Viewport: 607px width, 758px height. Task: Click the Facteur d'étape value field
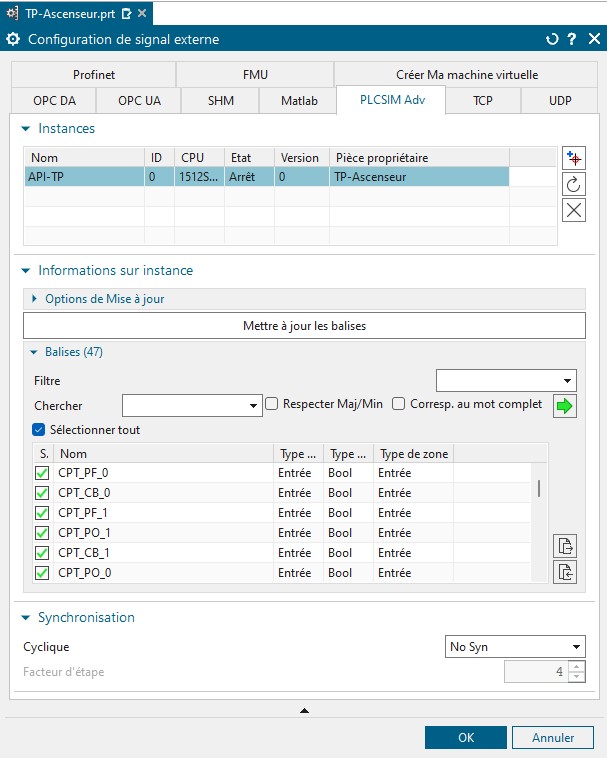(536, 672)
